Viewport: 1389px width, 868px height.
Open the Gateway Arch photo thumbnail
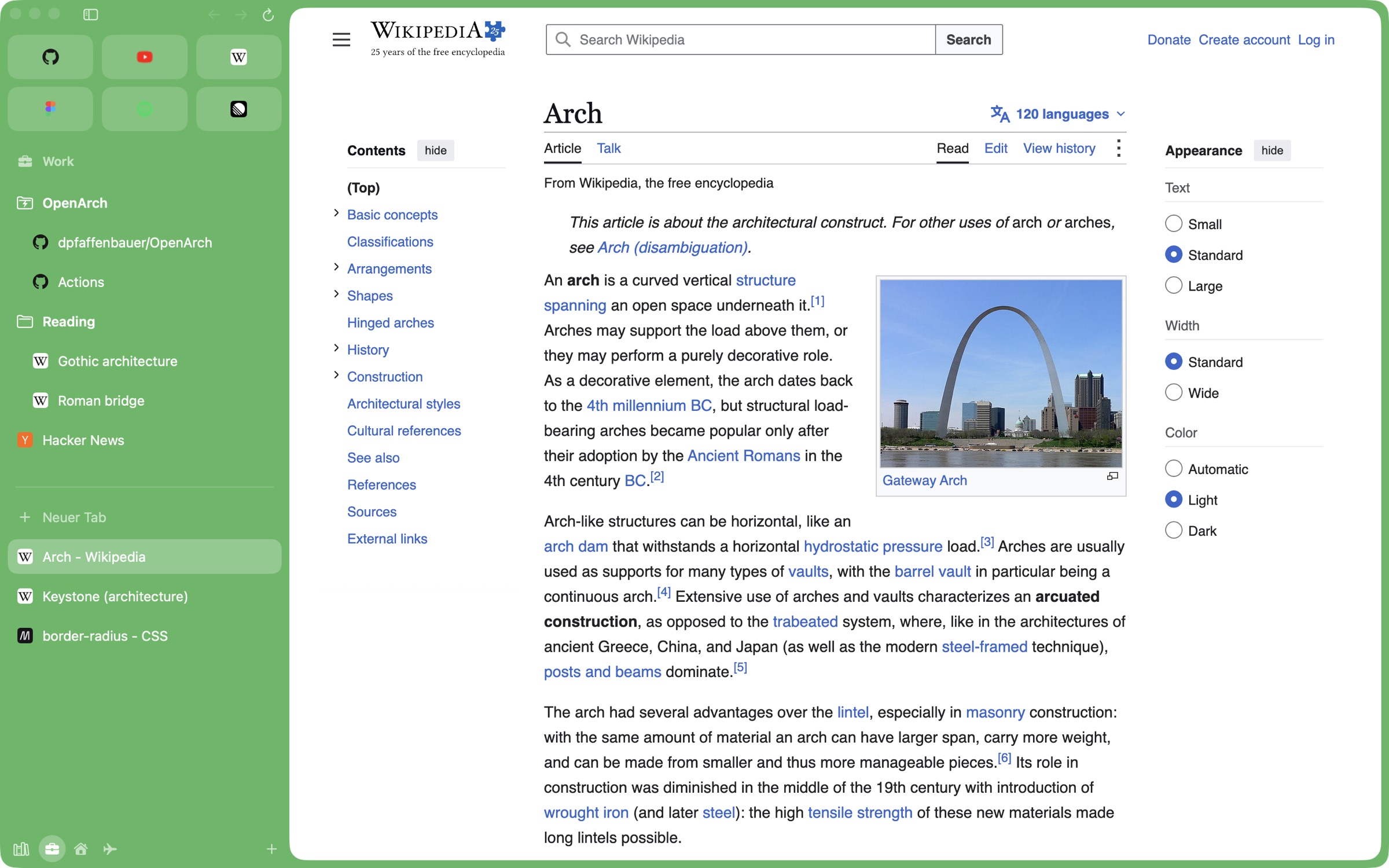click(1001, 373)
